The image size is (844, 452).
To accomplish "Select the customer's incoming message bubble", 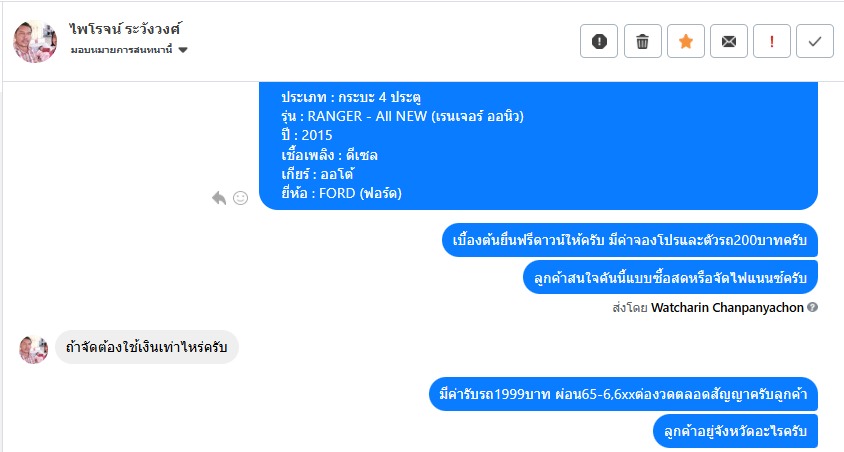I will click(146, 347).
